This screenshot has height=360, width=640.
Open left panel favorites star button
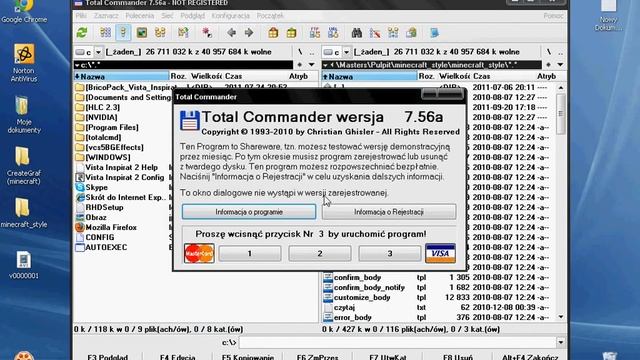300,65
